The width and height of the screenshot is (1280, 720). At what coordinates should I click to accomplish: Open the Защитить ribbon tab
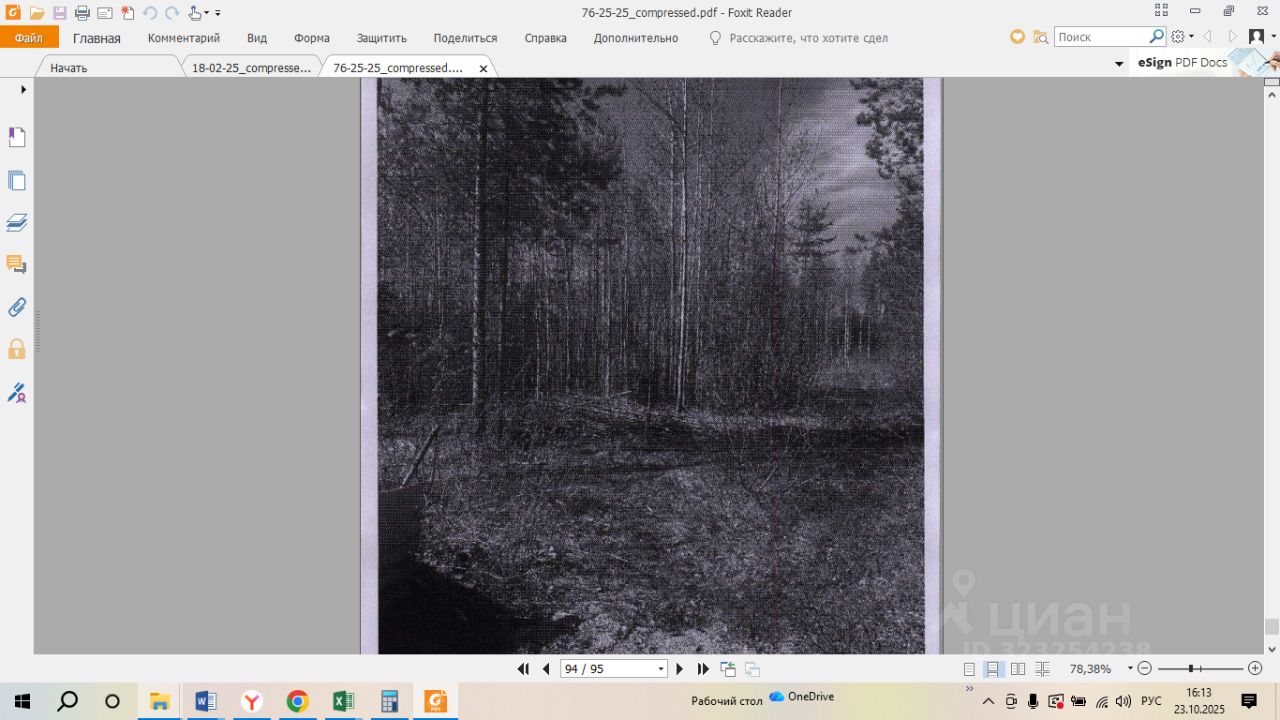382,38
